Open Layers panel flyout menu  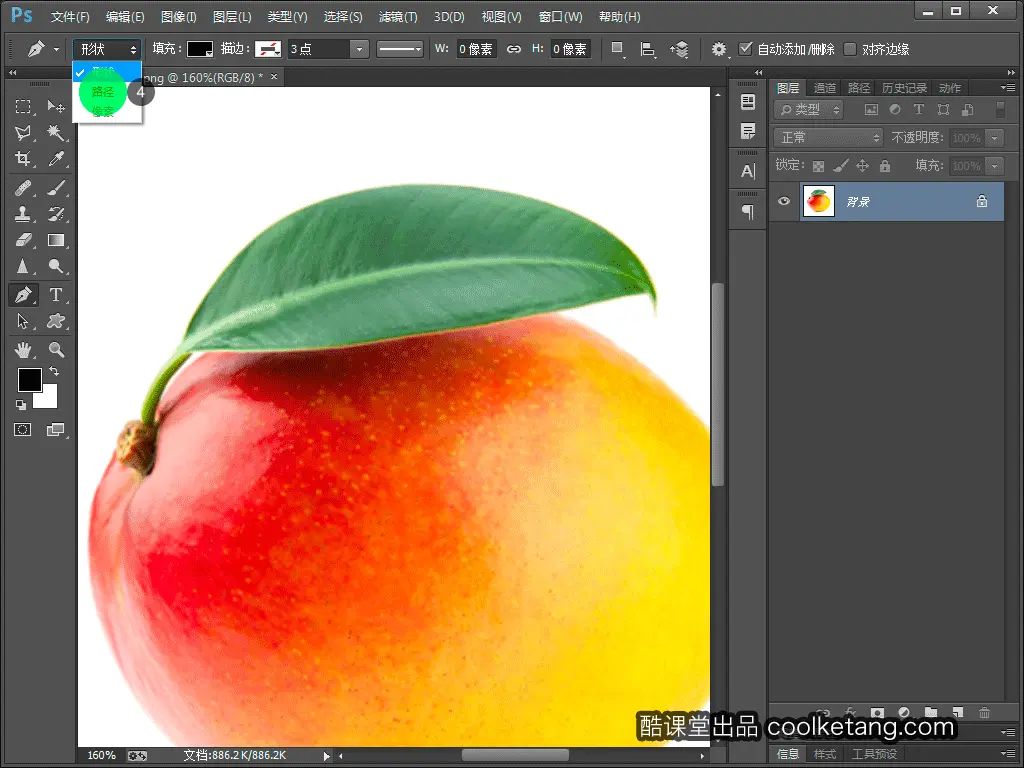point(1008,88)
